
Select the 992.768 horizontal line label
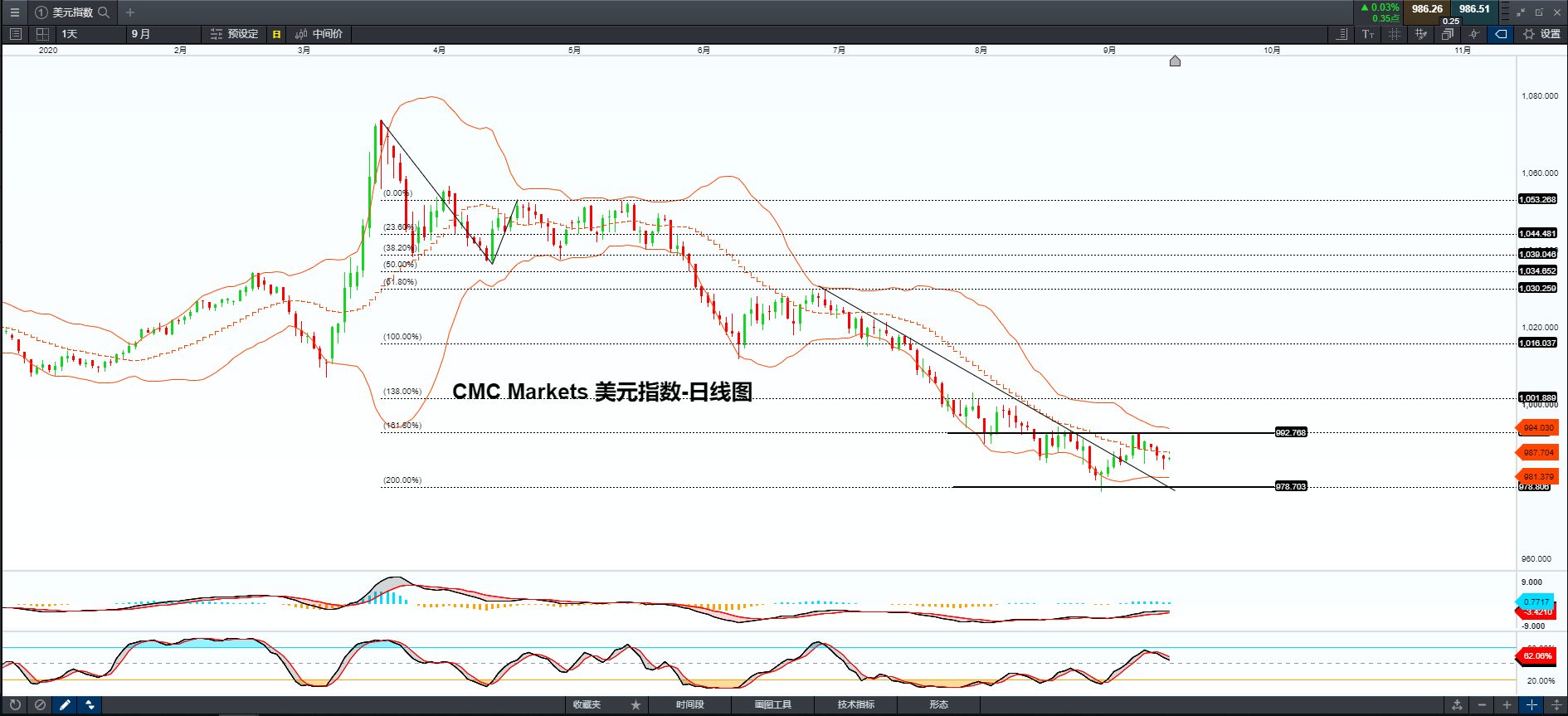click(x=1291, y=432)
